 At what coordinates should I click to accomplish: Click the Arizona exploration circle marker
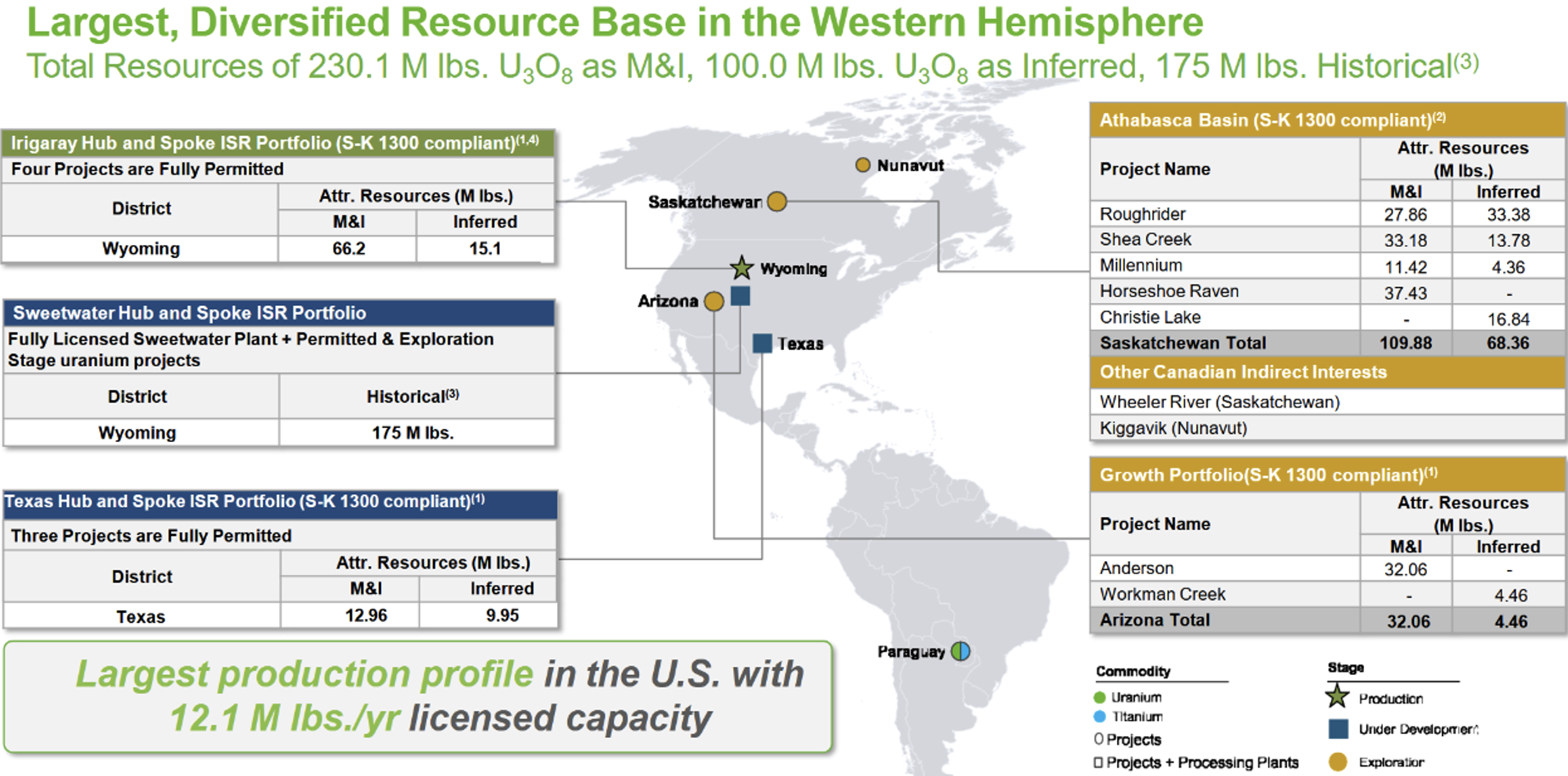714,301
